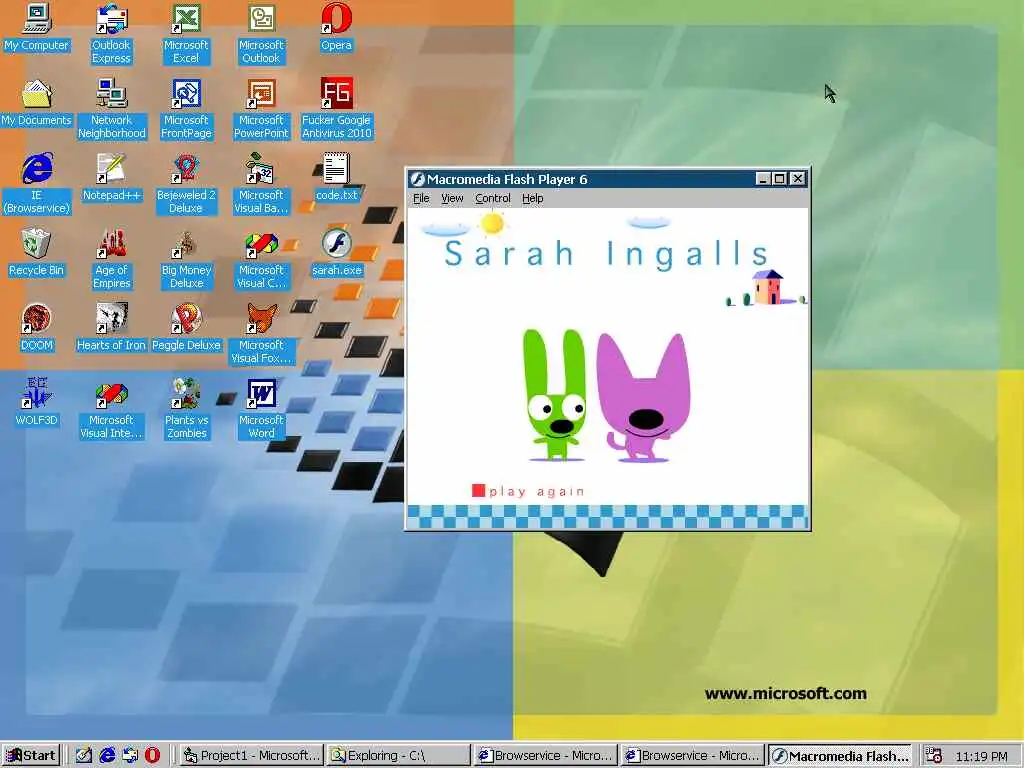Click the system tray scheduler icon
The height and width of the screenshot is (768, 1024).
point(934,756)
